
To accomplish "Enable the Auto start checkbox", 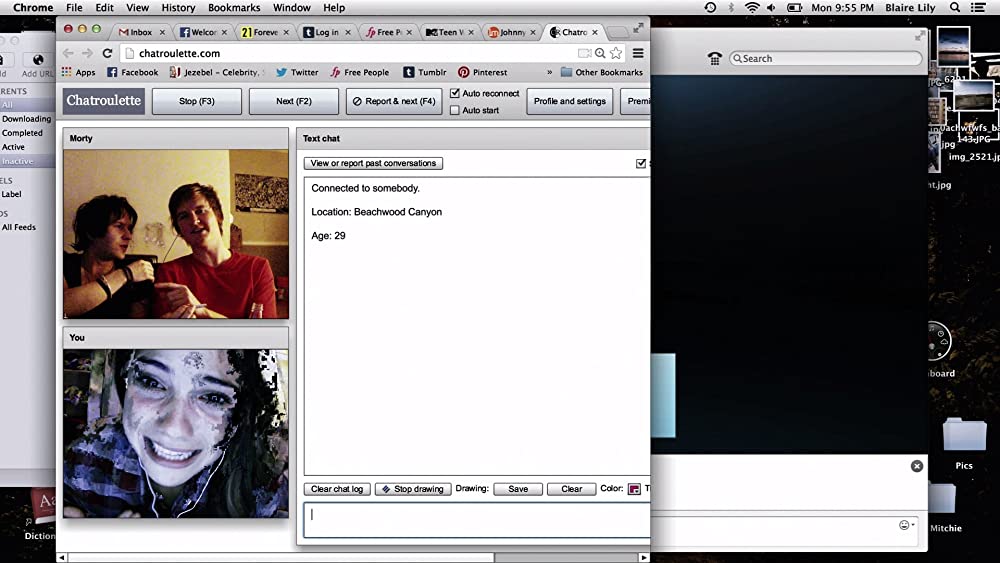I will (455, 110).
